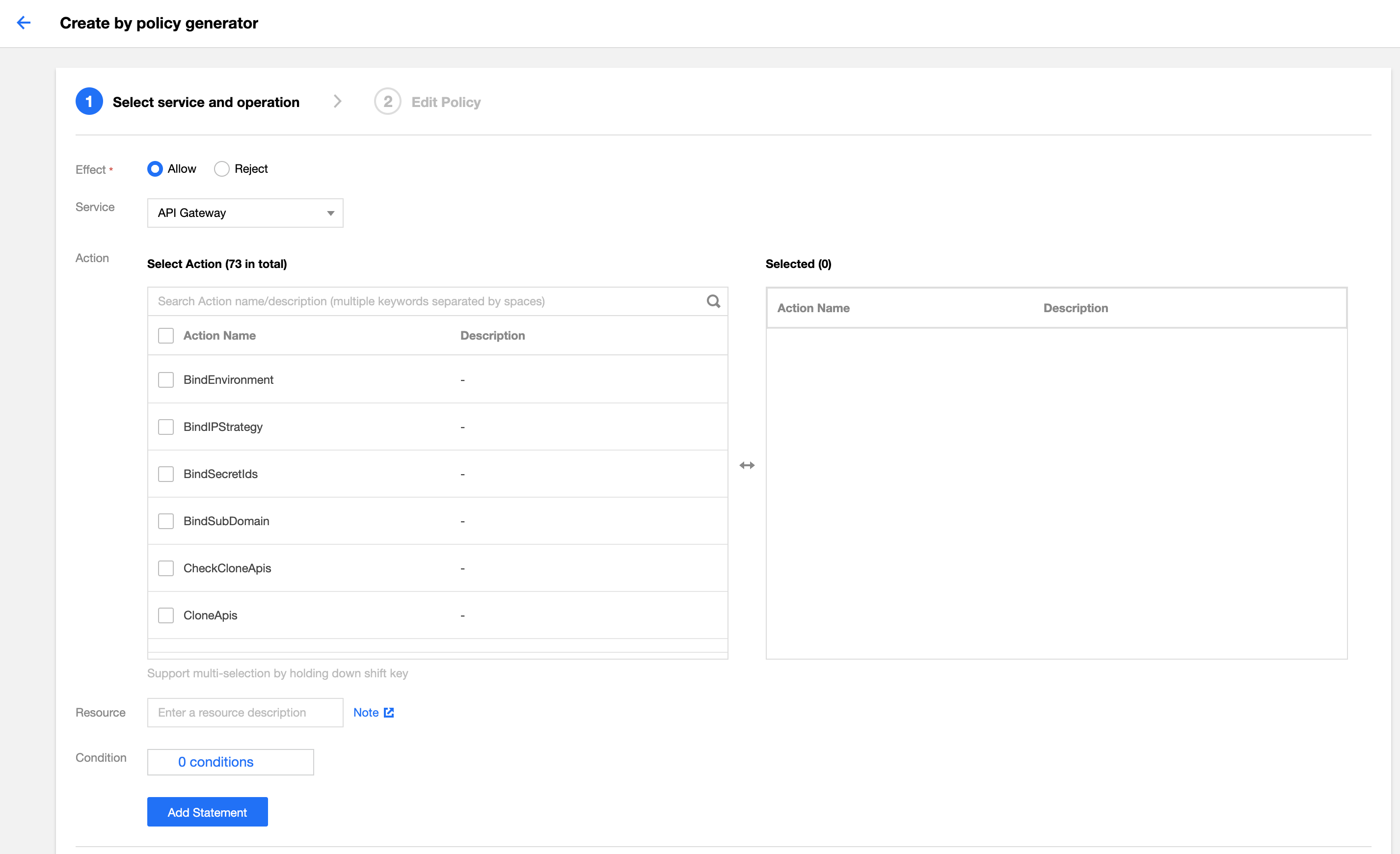1400x854 pixels.
Task: Click the BindSubDomain action name
Action: click(226, 521)
